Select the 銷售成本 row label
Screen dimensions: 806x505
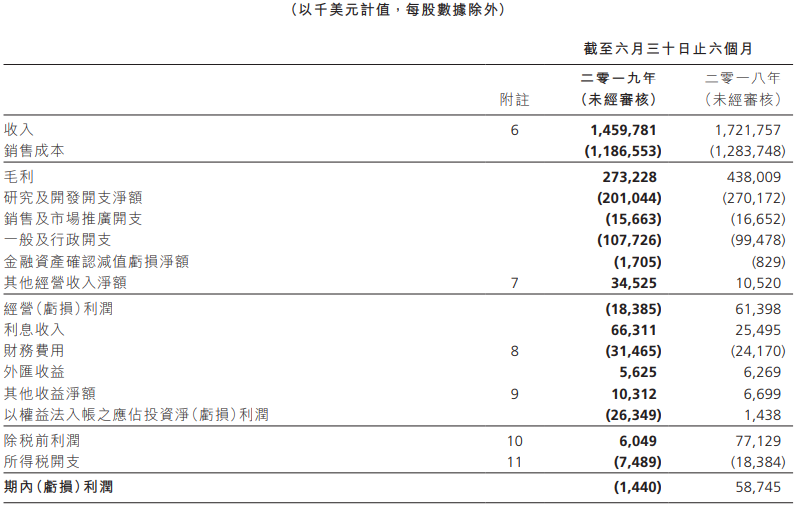coord(34,151)
